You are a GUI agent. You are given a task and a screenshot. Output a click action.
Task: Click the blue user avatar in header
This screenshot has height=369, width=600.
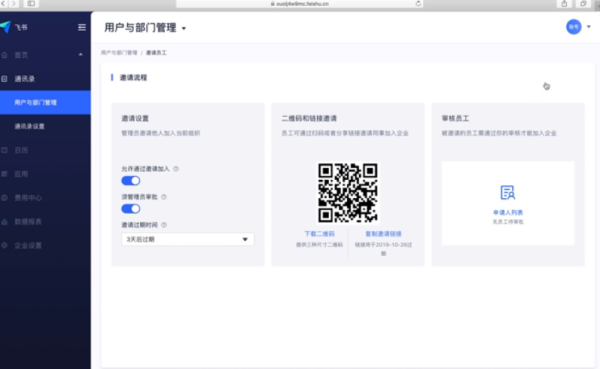coord(574,27)
